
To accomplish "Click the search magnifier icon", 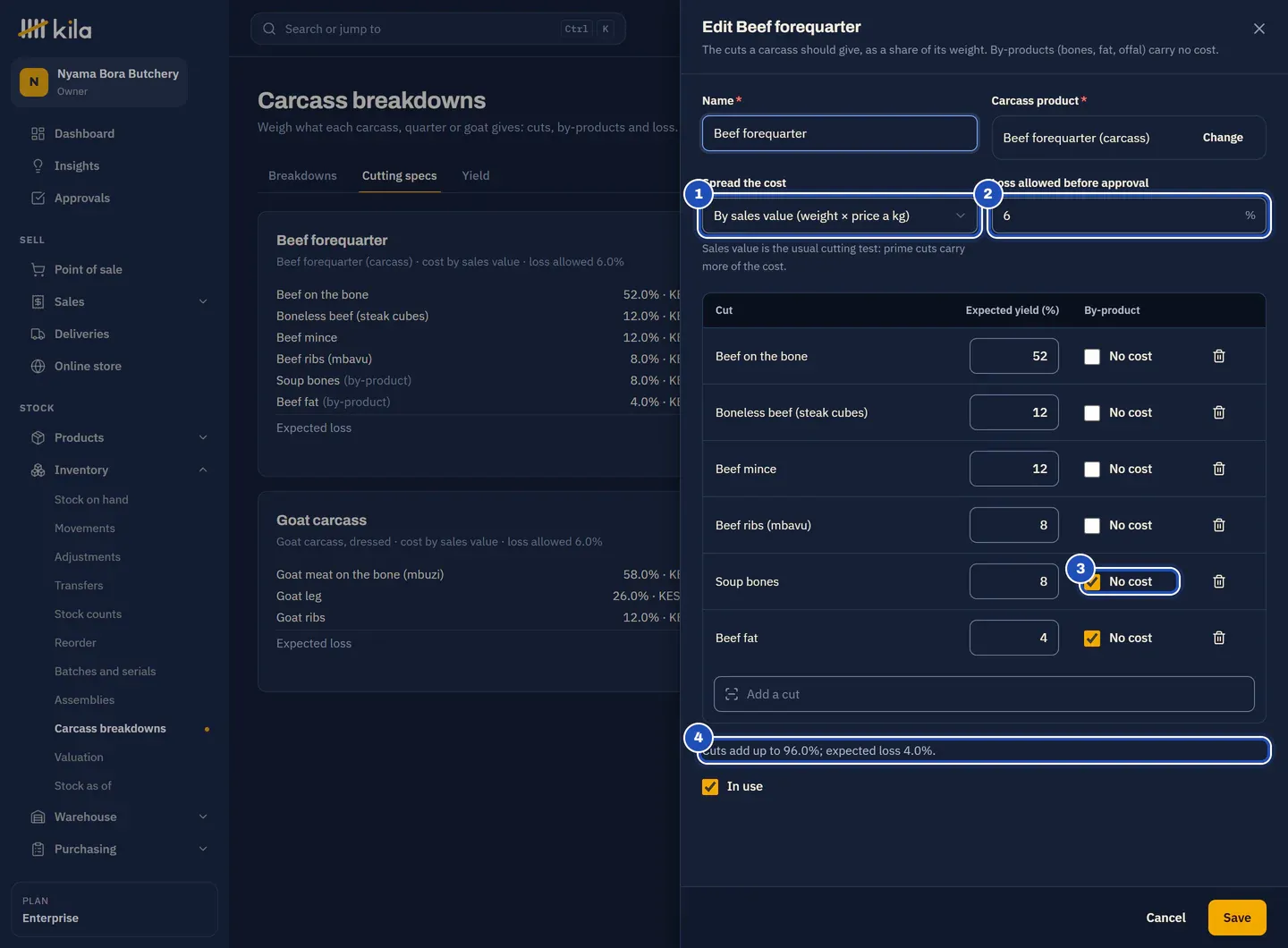I will coord(269,29).
